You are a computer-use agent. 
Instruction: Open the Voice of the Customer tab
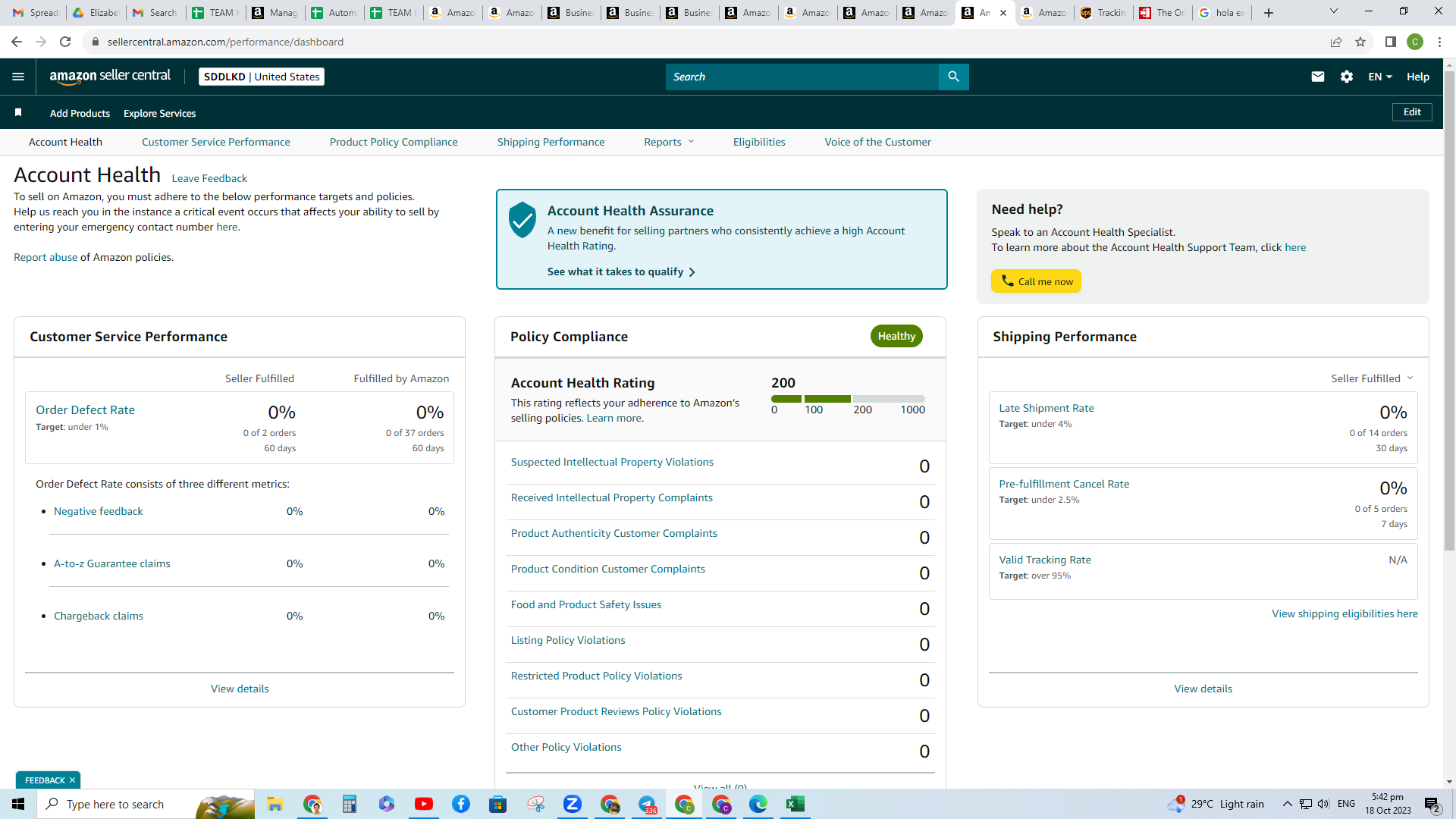pyautogui.click(x=878, y=142)
